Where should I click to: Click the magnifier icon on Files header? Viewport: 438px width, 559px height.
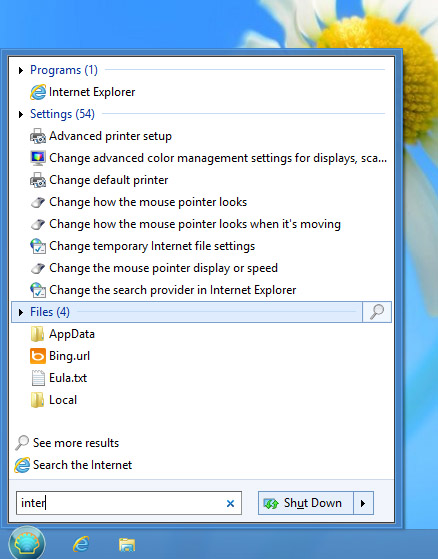click(x=377, y=312)
